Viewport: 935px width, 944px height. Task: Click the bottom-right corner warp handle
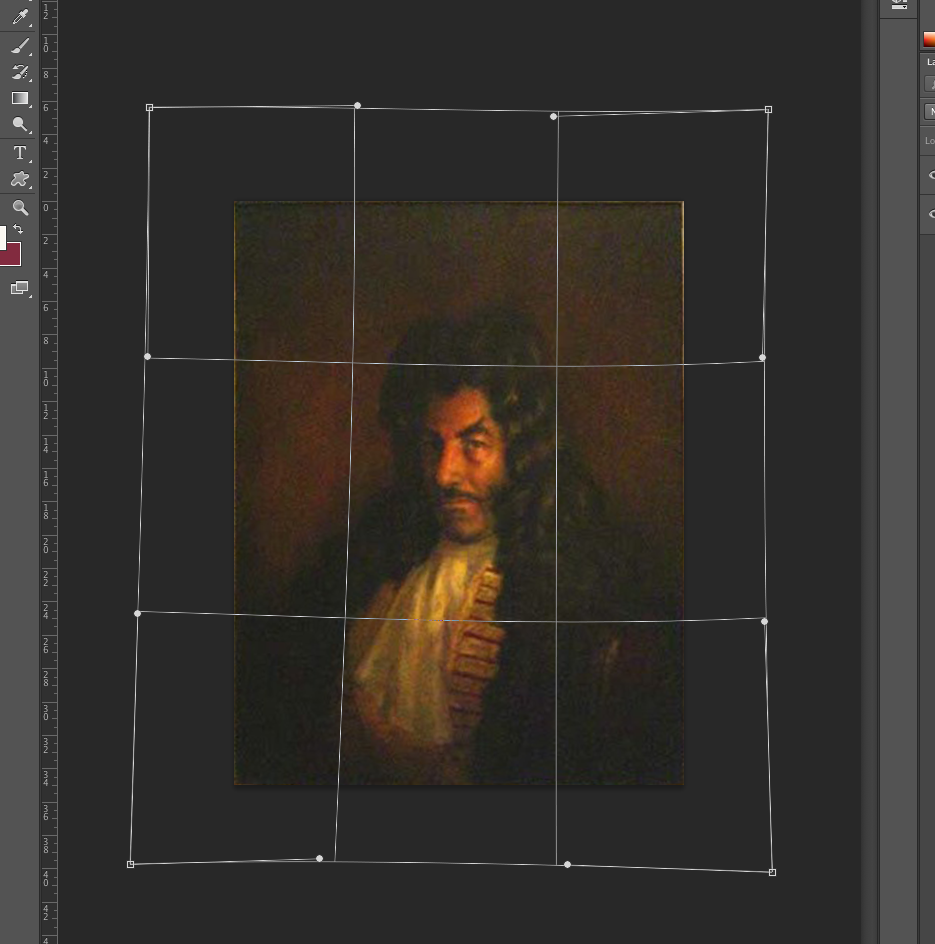[x=772, y=872]
